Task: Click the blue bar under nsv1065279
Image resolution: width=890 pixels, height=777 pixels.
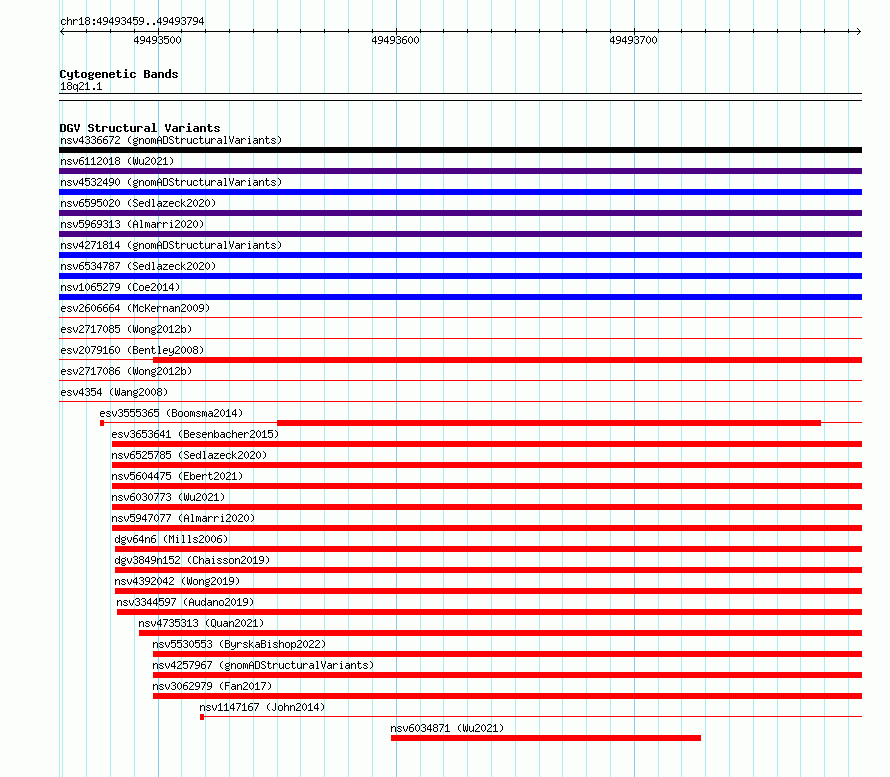Action: [x=460, y=297]
